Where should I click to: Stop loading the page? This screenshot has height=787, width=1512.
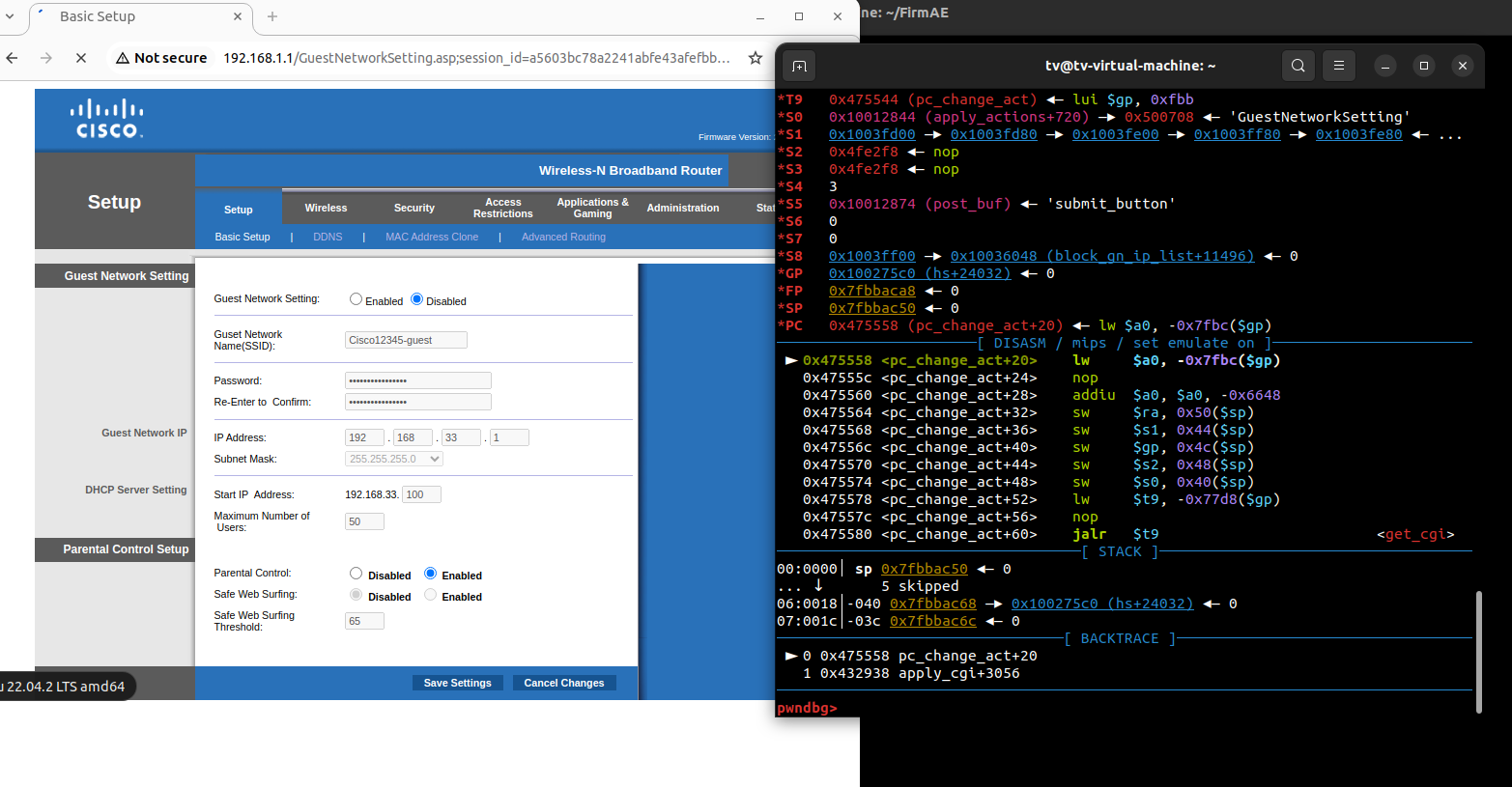81,58
